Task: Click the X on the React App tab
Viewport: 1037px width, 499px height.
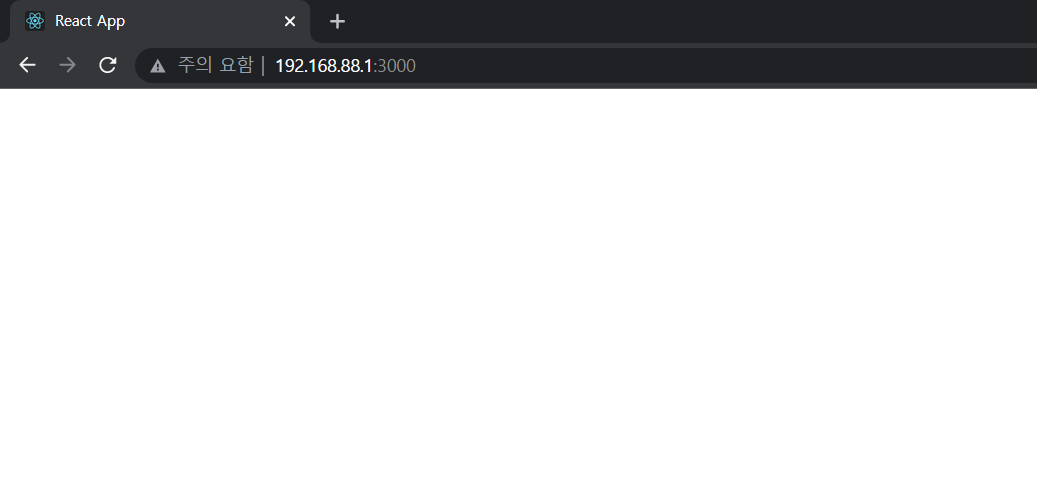Action: coord(290,21)
